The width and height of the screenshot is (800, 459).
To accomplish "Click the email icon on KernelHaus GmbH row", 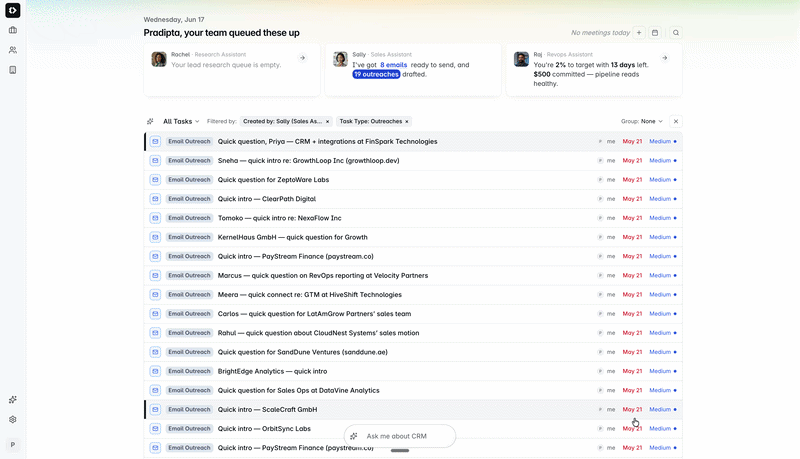I will click(x=156, y=237).
